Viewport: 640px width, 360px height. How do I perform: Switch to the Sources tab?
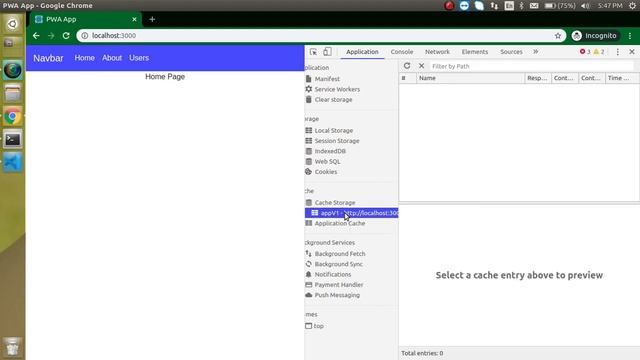tap(511, 52)
